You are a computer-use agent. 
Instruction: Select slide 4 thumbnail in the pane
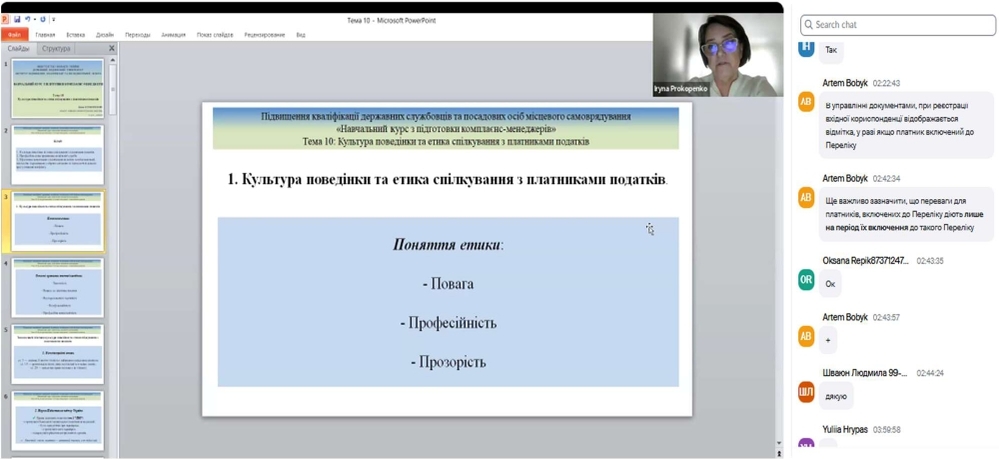click(56, 286)
